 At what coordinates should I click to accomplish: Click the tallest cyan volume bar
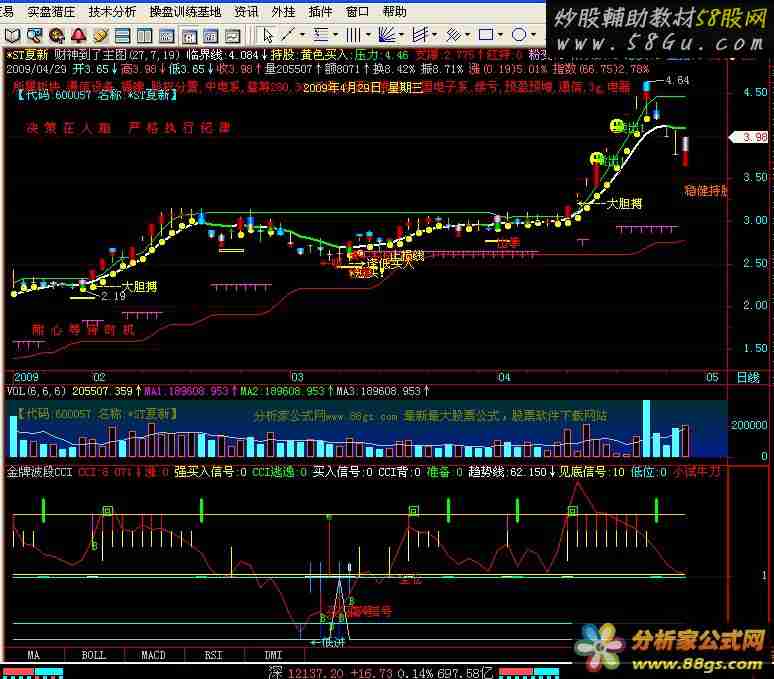coord(646,428)
